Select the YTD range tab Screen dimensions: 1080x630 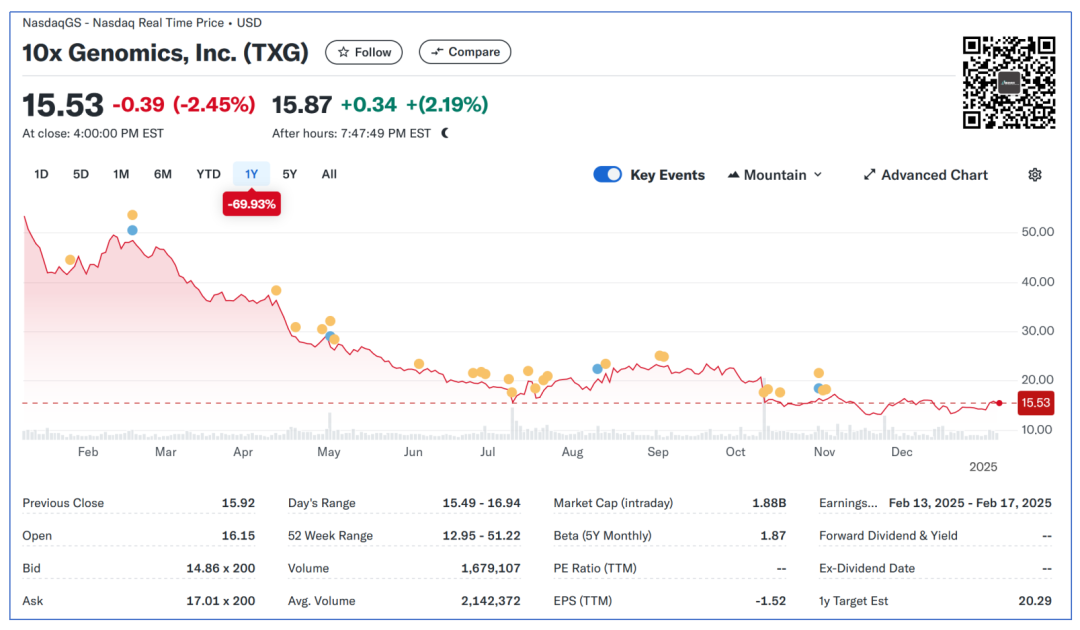tap(208, 174)
